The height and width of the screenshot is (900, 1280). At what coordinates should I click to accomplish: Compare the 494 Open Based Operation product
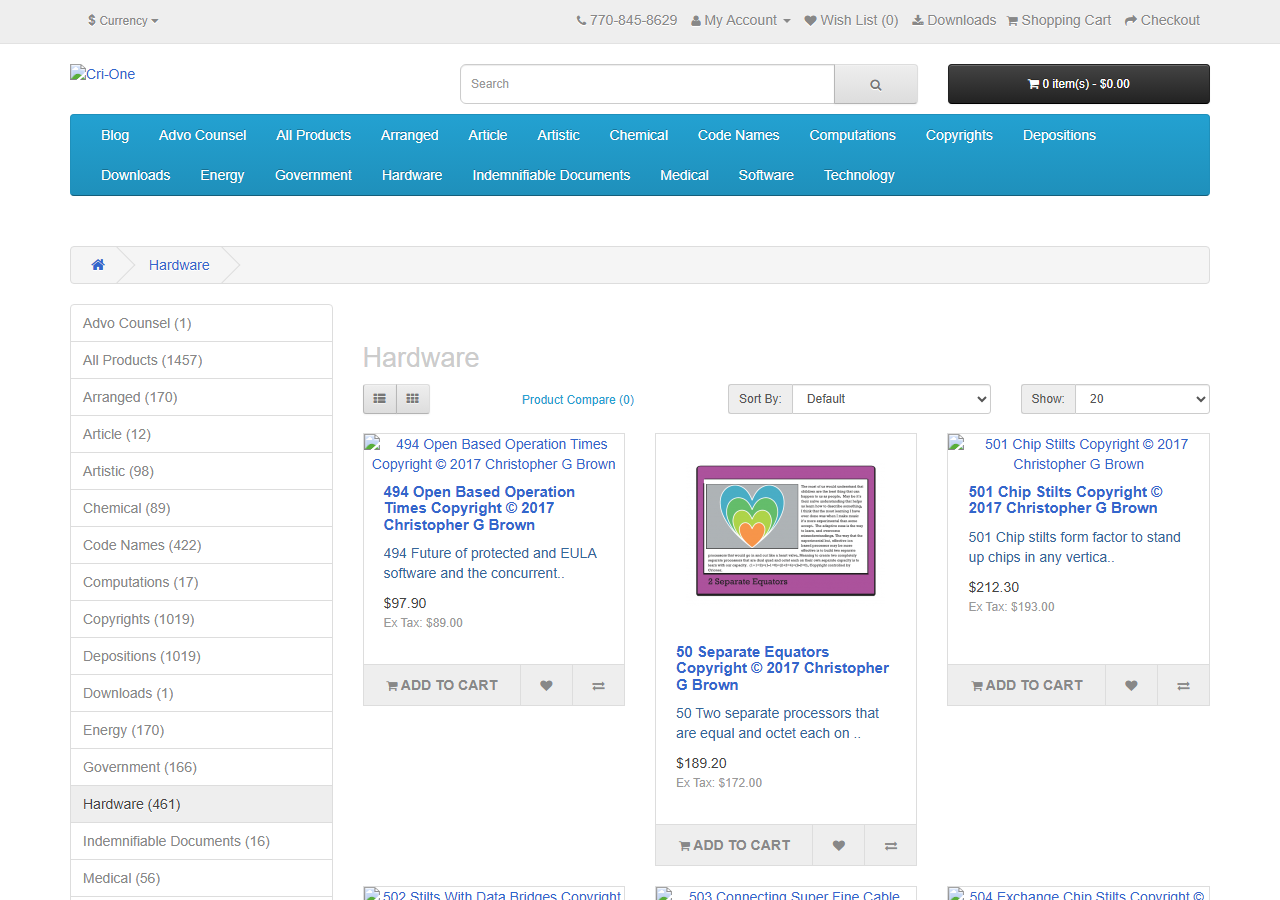598,685
